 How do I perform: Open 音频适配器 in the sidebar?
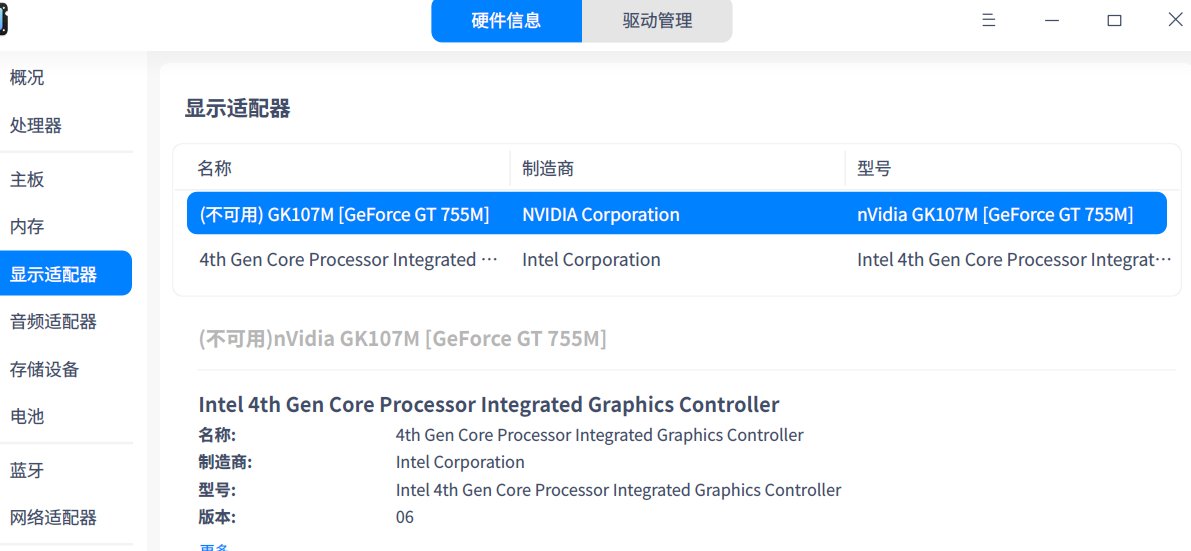(54, 322)
